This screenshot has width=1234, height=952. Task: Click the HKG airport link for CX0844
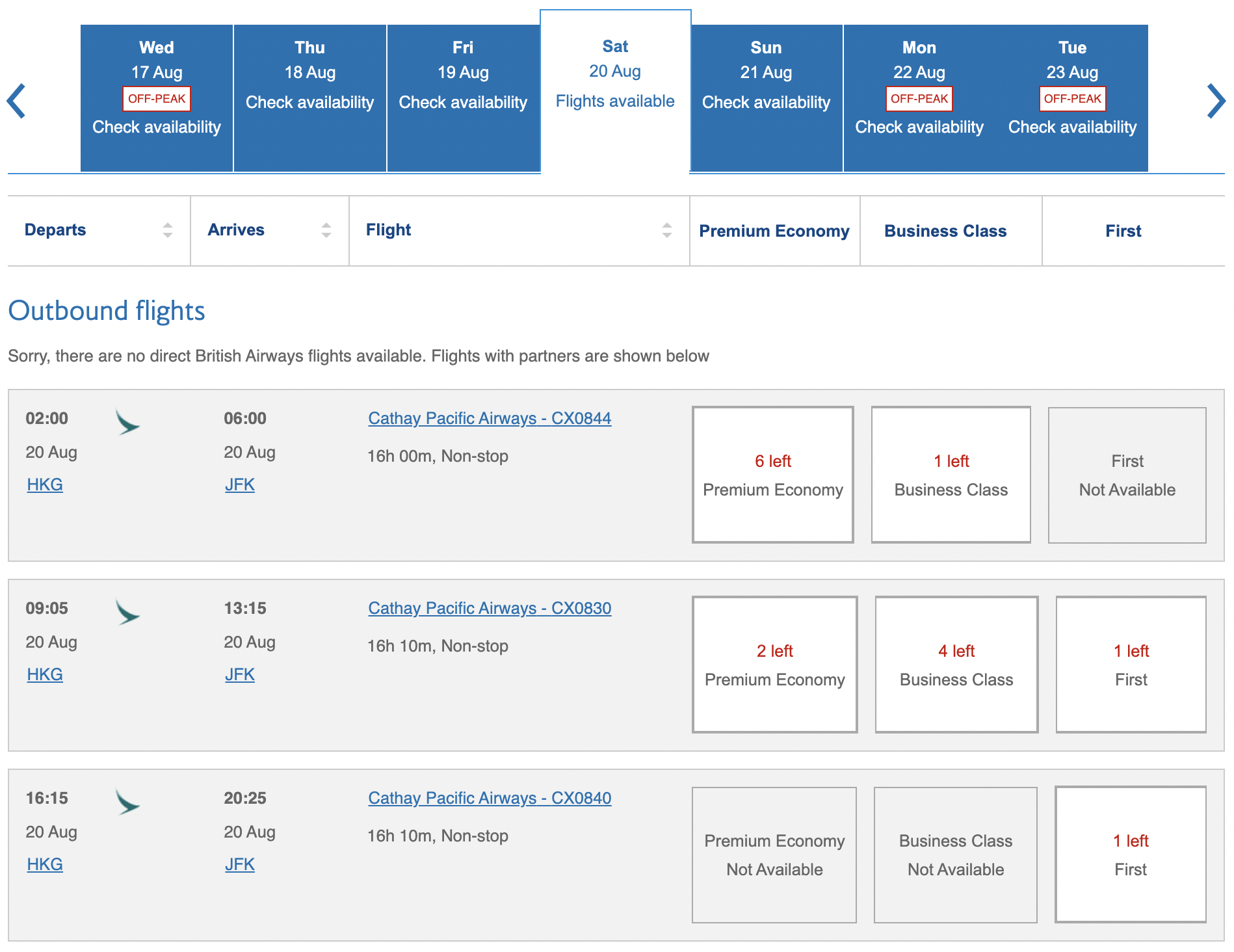tap(45, 484)
